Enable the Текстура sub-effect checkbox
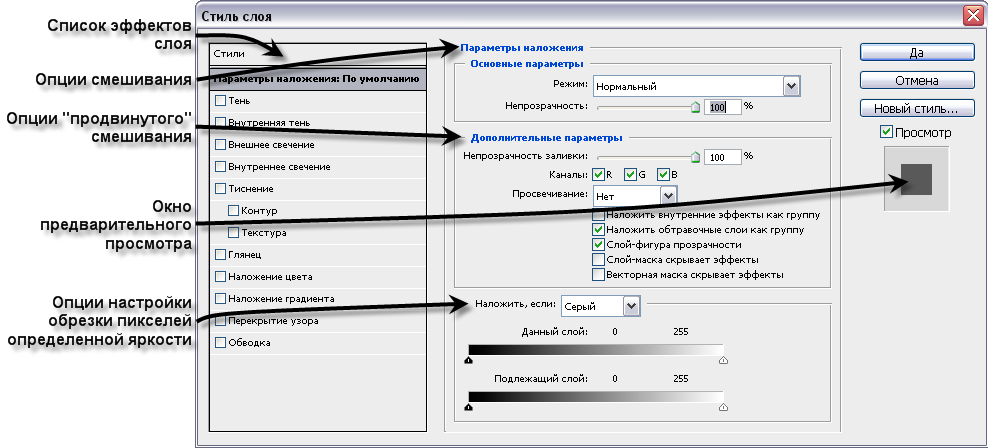988x448 pixels. (x=234, y=233)
